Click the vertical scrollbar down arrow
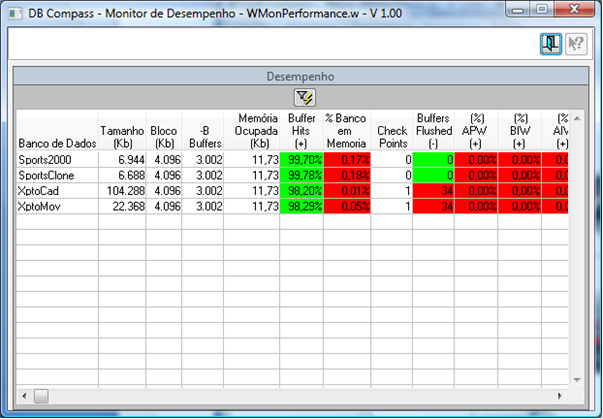 [x=577, y=380]
